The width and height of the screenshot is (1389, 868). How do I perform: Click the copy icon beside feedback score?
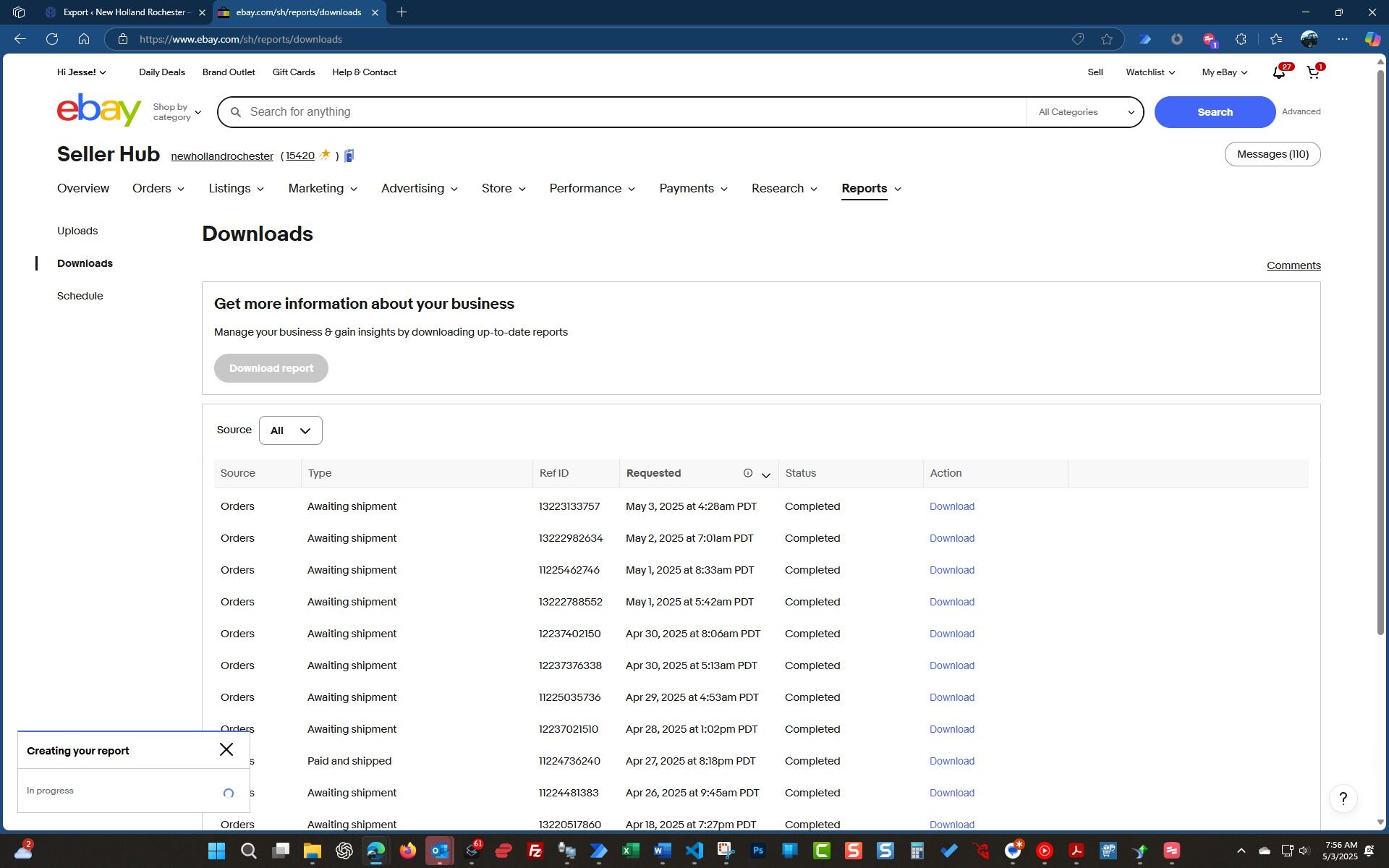[349, 156]
